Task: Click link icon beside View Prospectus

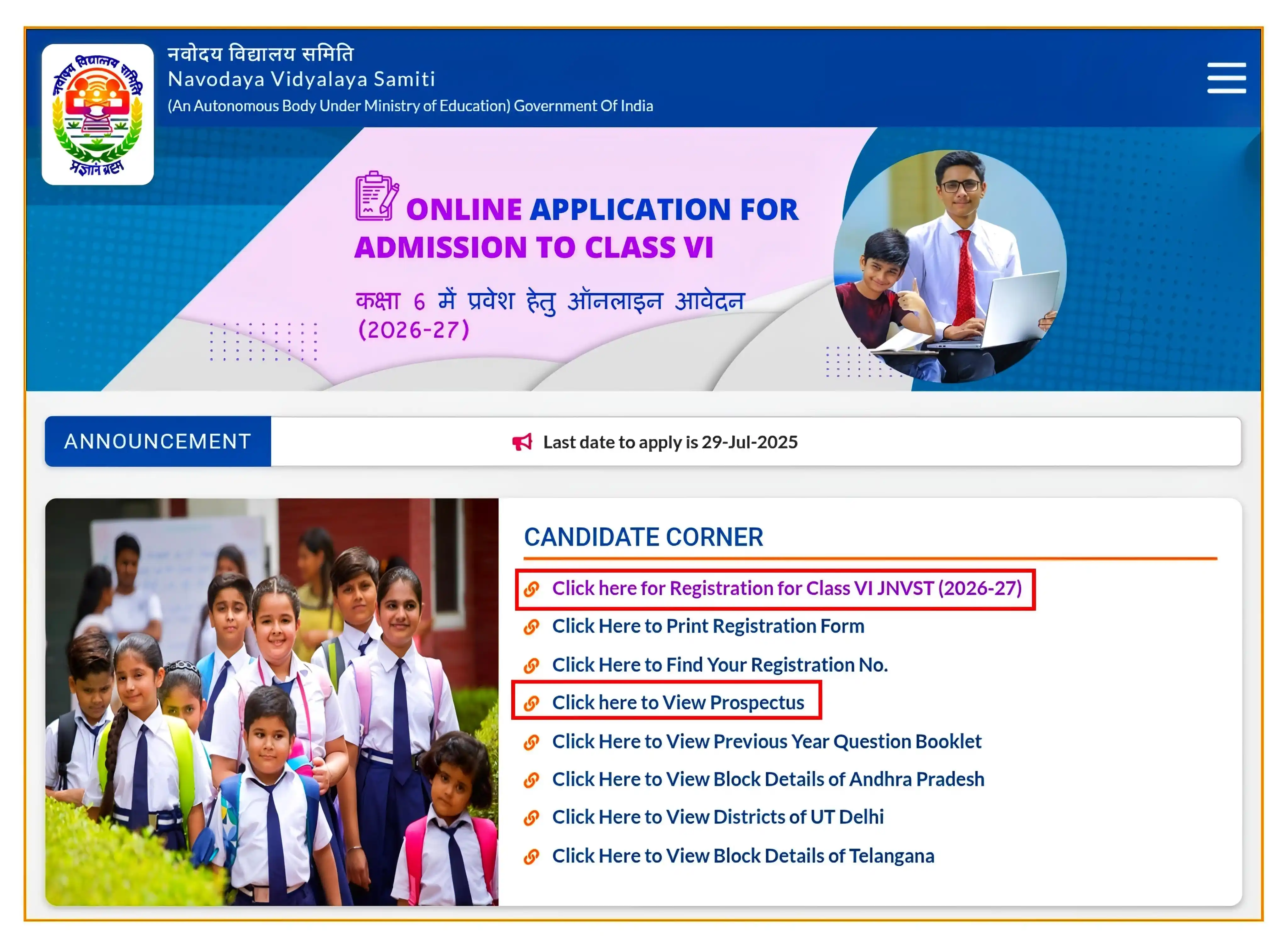Action: (531, 703)
